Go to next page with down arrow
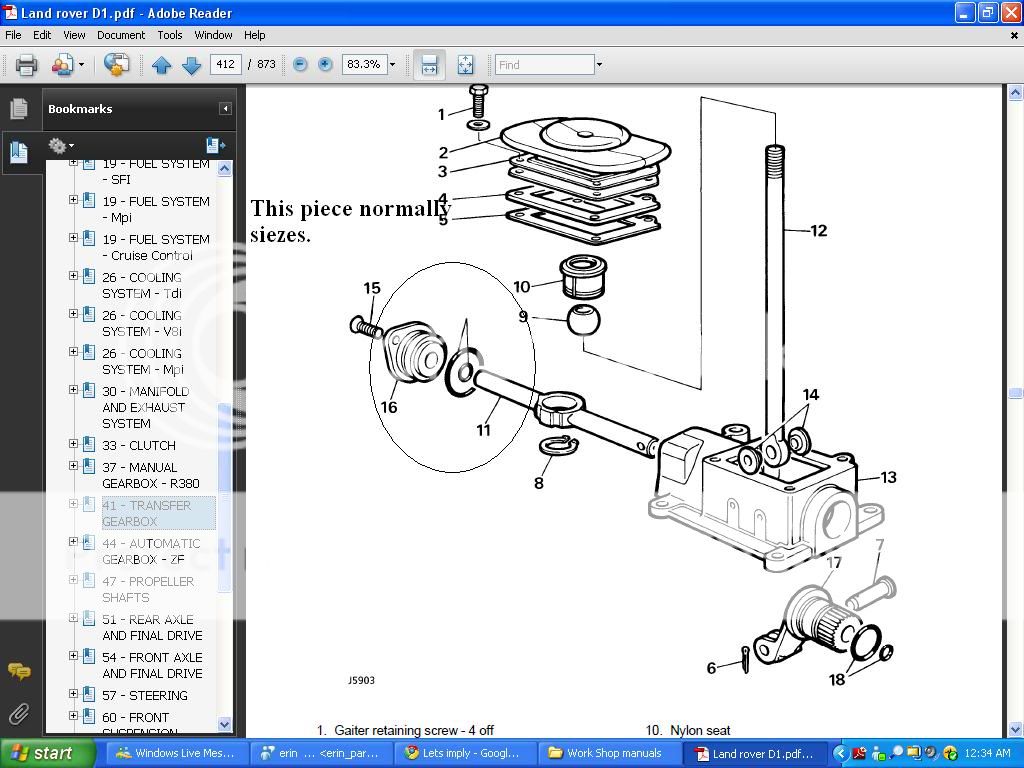Image resolution: width=1024 pixels, height=768 pixels. (191, 64)
